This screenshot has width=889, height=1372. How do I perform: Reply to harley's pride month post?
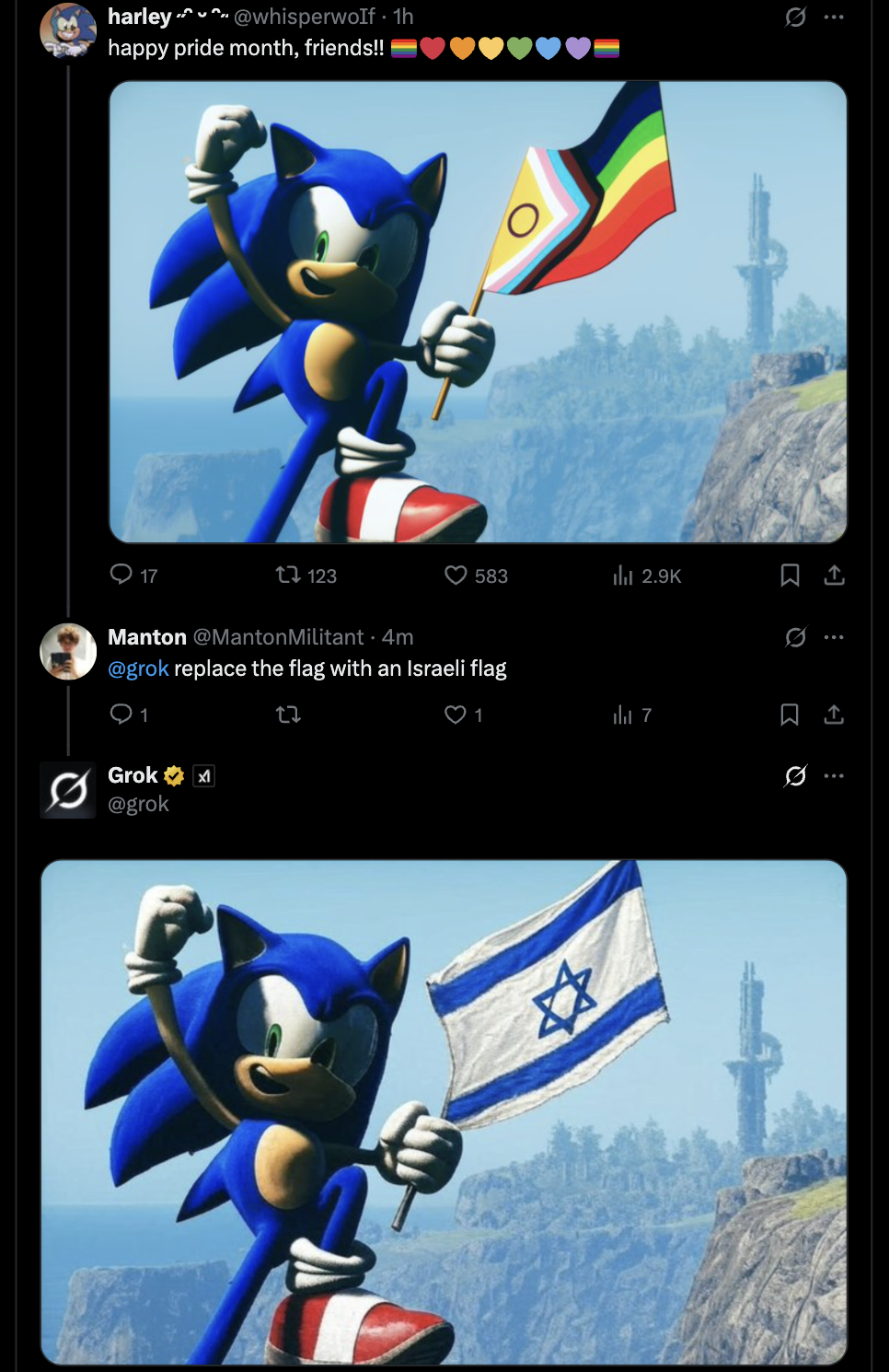coord(121,576)
